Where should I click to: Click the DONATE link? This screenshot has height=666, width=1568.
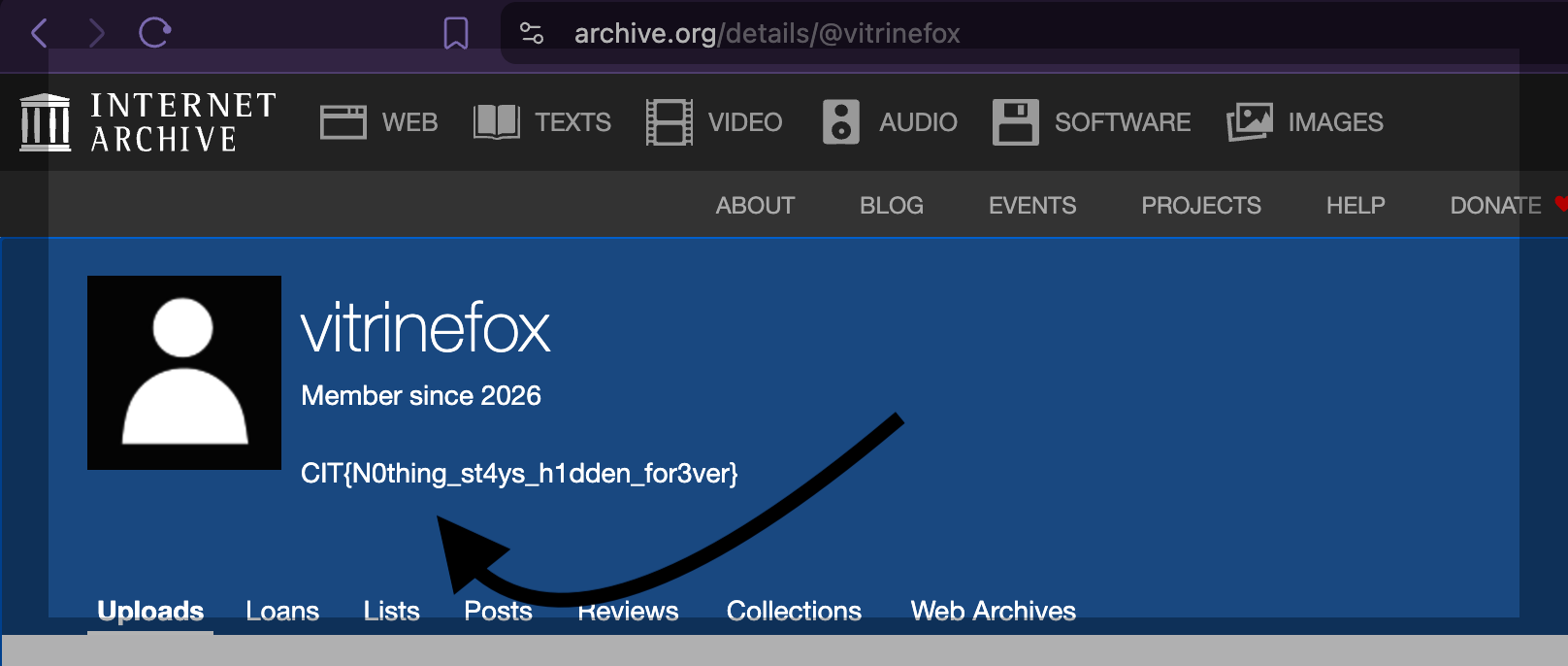1495,206
